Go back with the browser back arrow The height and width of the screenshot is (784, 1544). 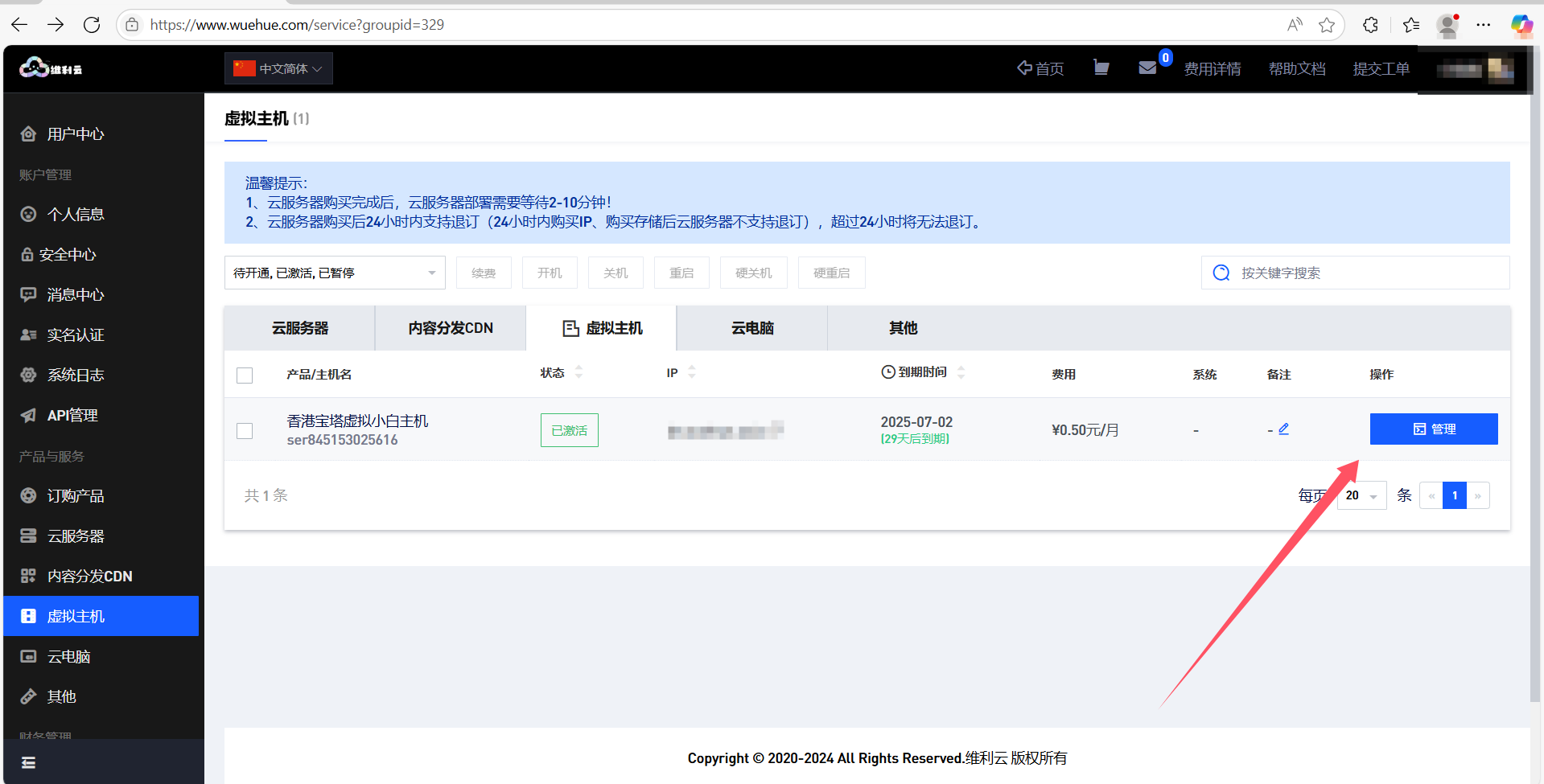[x=19, y=24]
